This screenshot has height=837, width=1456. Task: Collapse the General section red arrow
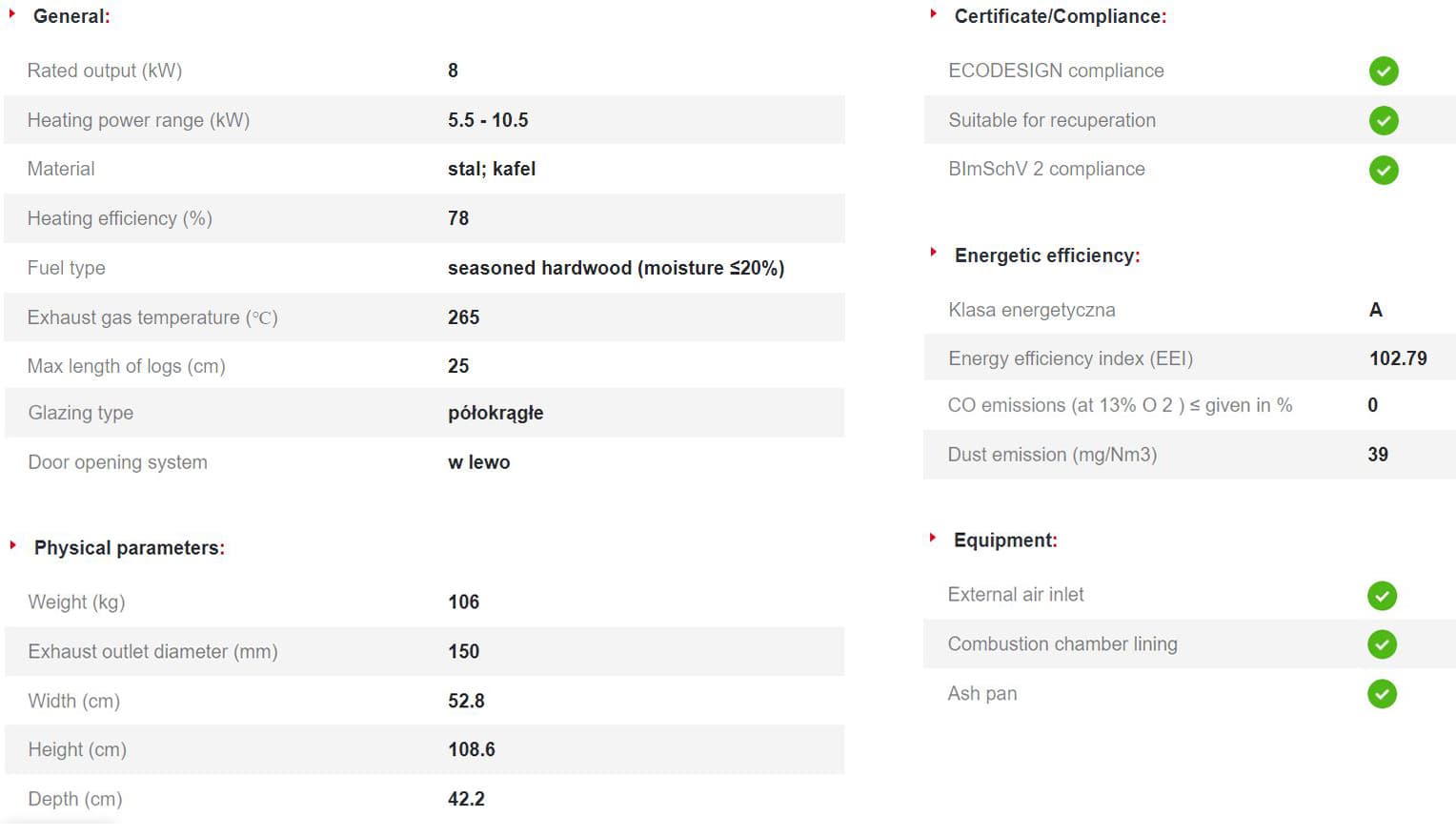[x=12, y=14]
